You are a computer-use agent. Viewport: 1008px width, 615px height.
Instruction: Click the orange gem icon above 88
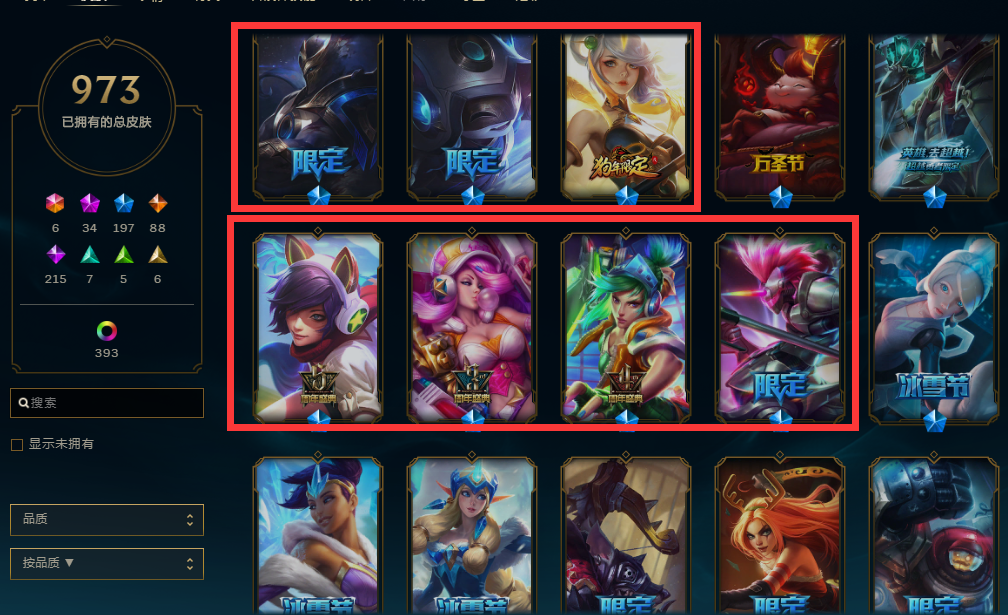(x=158, y=204)
